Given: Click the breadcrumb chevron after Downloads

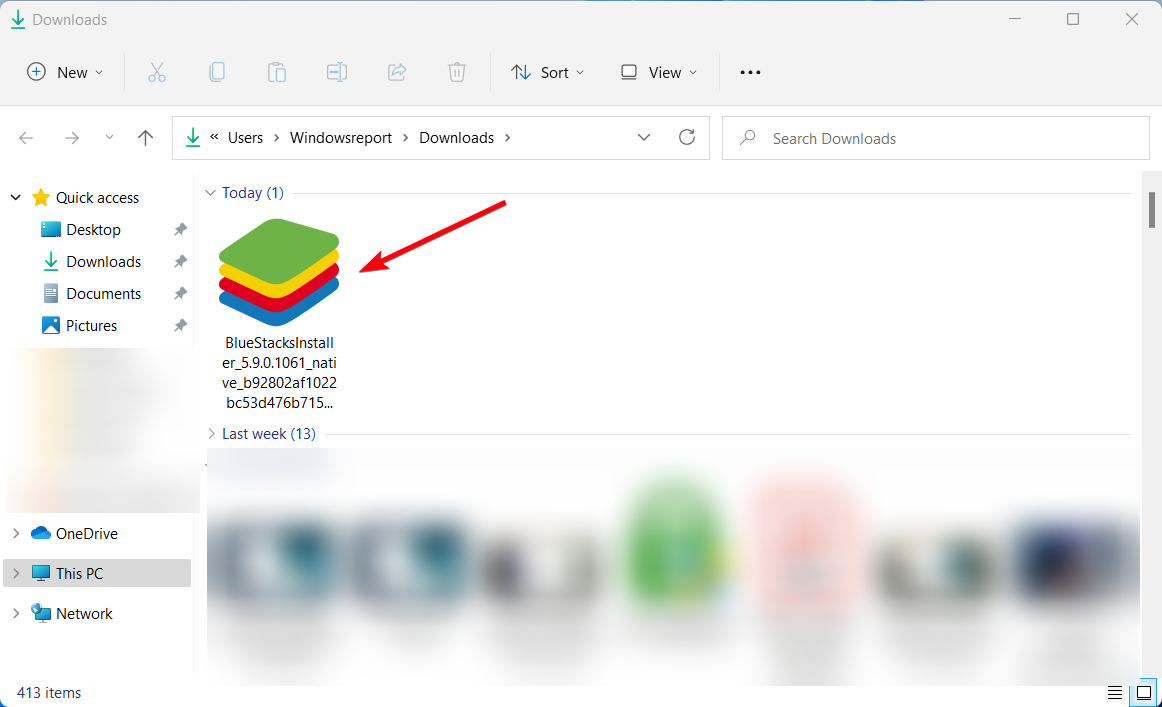Looking at the screenshot, I should click(x=508, y=138).
